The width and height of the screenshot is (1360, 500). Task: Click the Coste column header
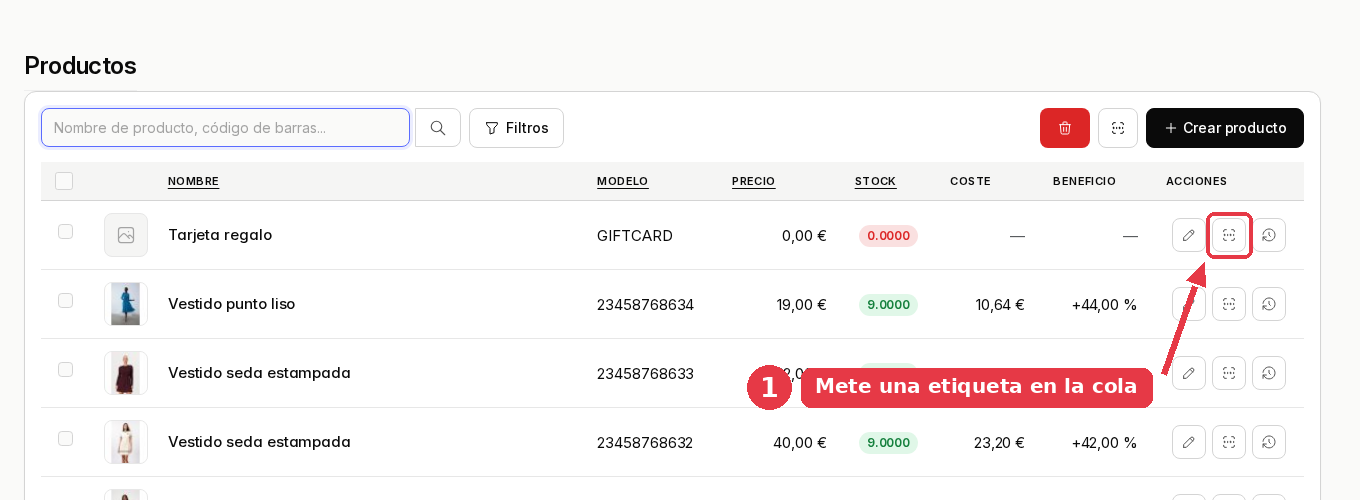970,181
